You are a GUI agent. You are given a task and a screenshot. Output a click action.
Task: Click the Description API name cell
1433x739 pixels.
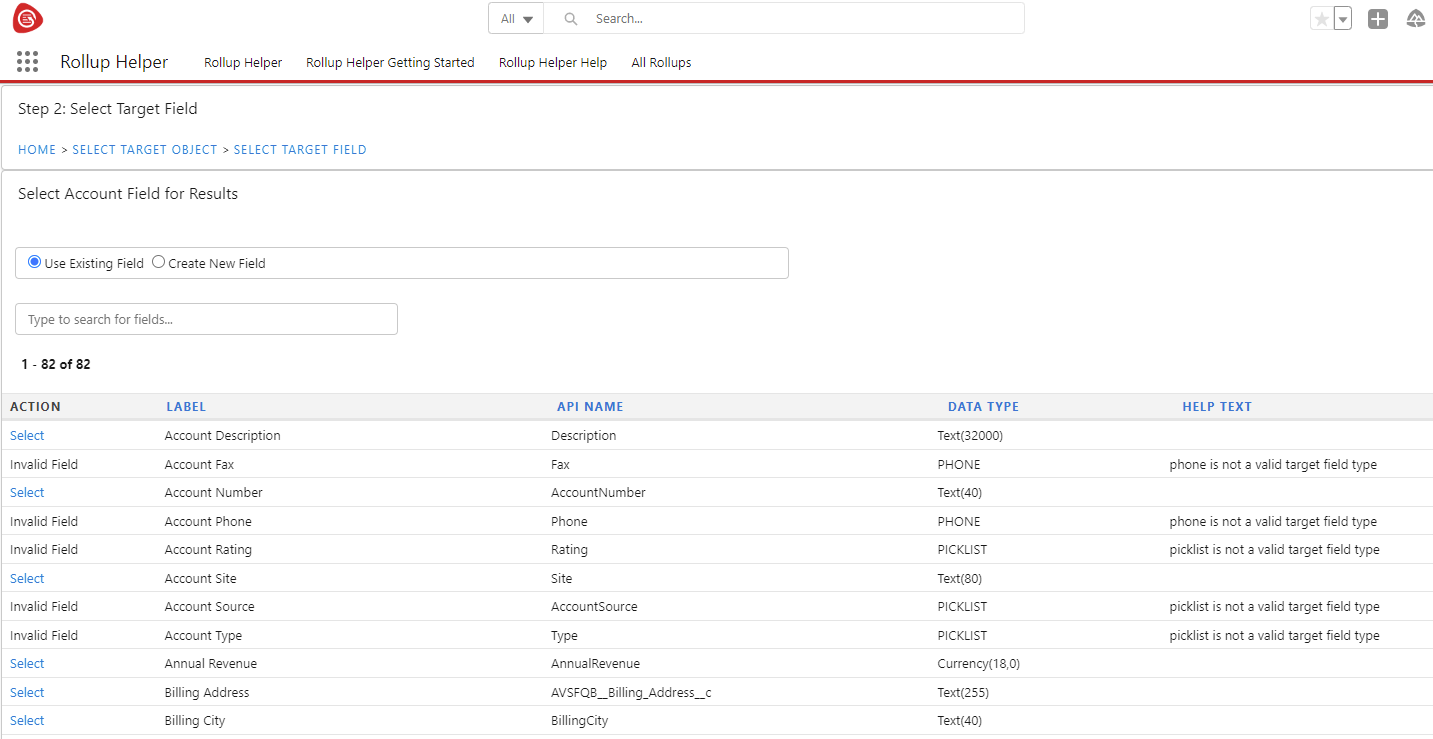(584, 436)
